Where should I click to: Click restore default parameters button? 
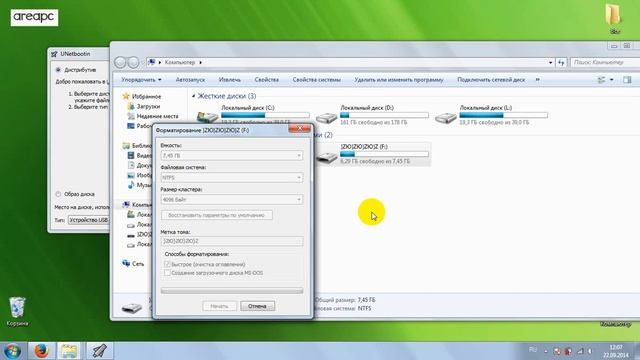click(x=217, y=215)
